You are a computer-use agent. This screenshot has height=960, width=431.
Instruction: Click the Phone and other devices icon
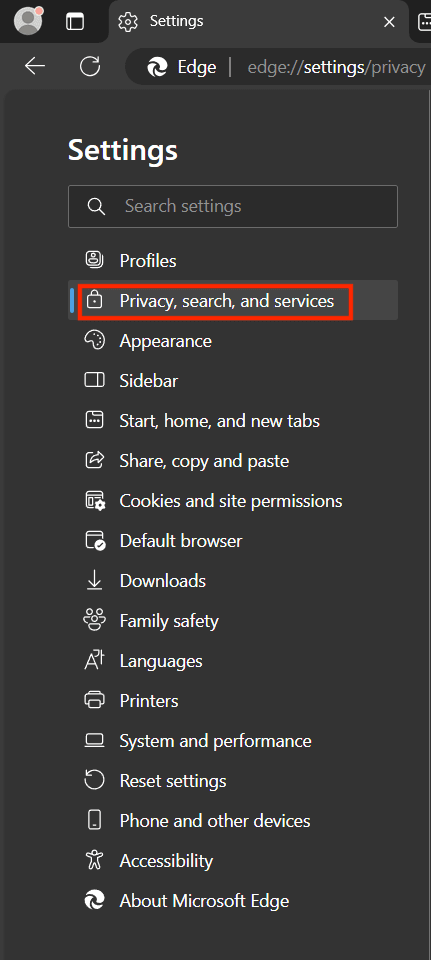[94, 820]
